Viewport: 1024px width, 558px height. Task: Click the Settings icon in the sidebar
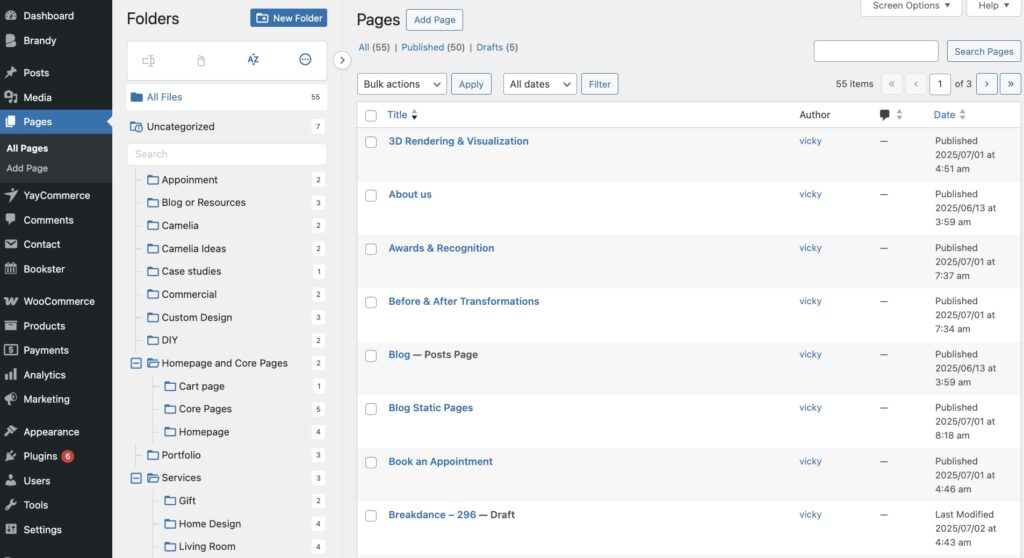[x=10, y=529]
